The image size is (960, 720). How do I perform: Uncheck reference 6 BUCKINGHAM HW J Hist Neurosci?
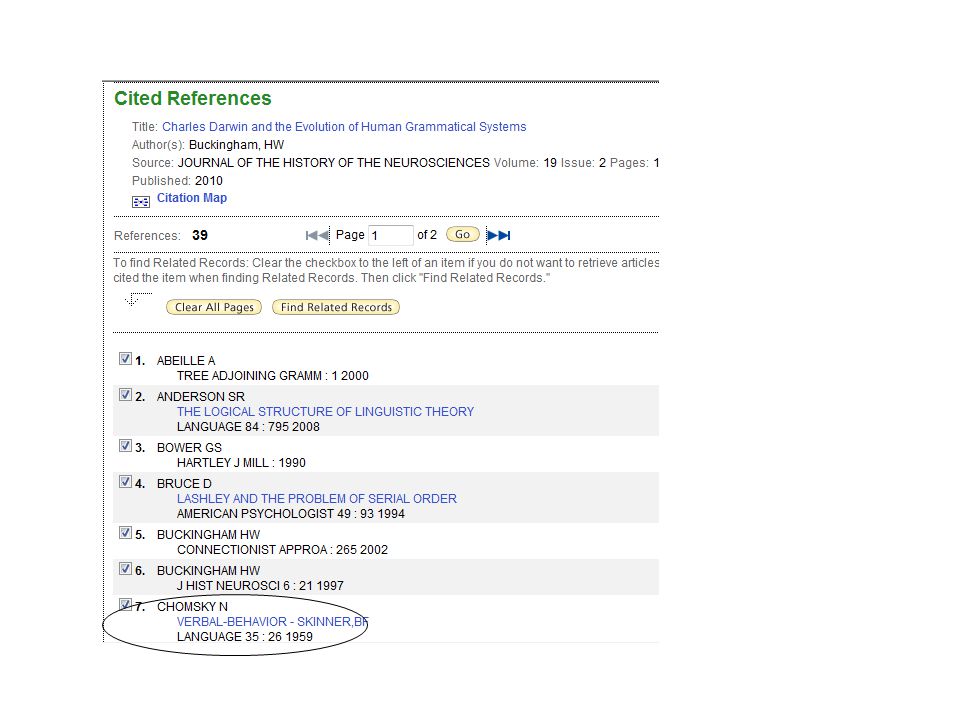tap(126, 569)
